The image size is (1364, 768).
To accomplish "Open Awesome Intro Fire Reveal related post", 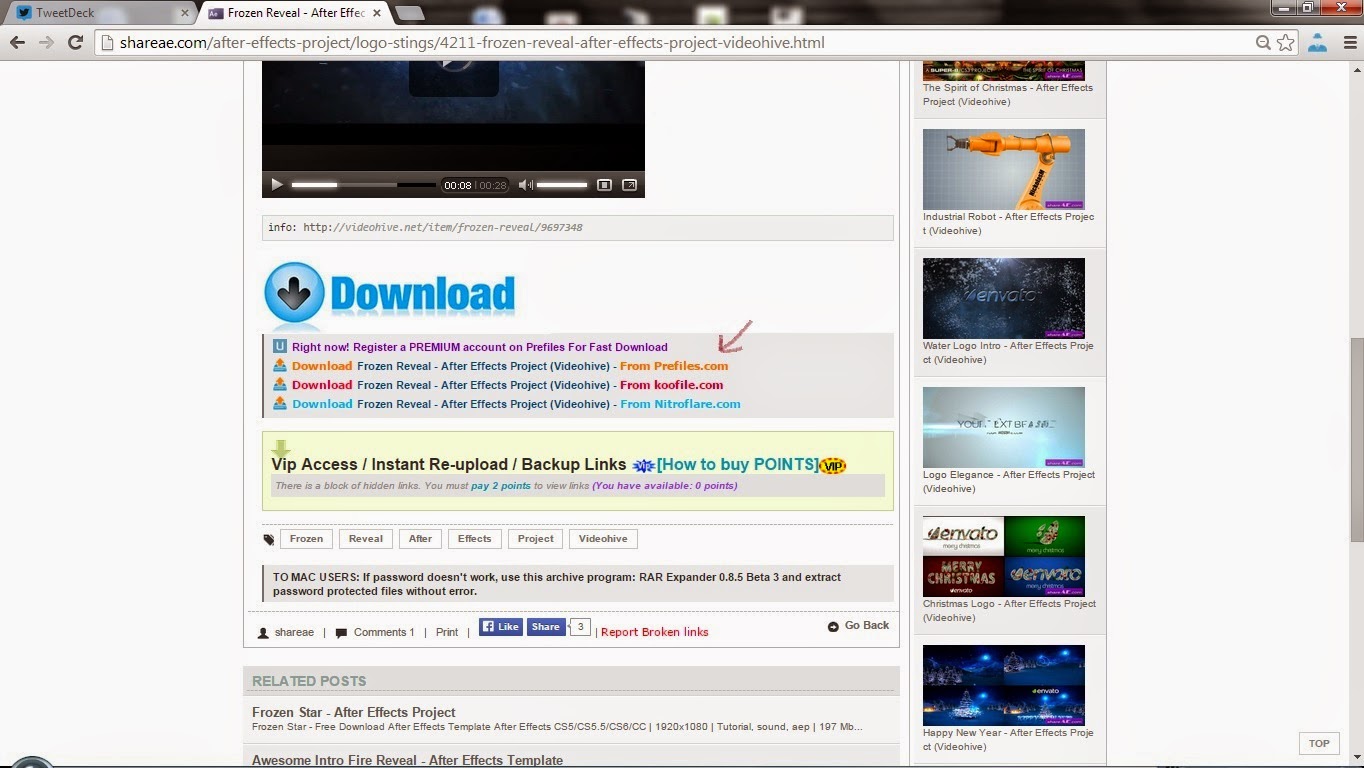I will click(407, 760).
